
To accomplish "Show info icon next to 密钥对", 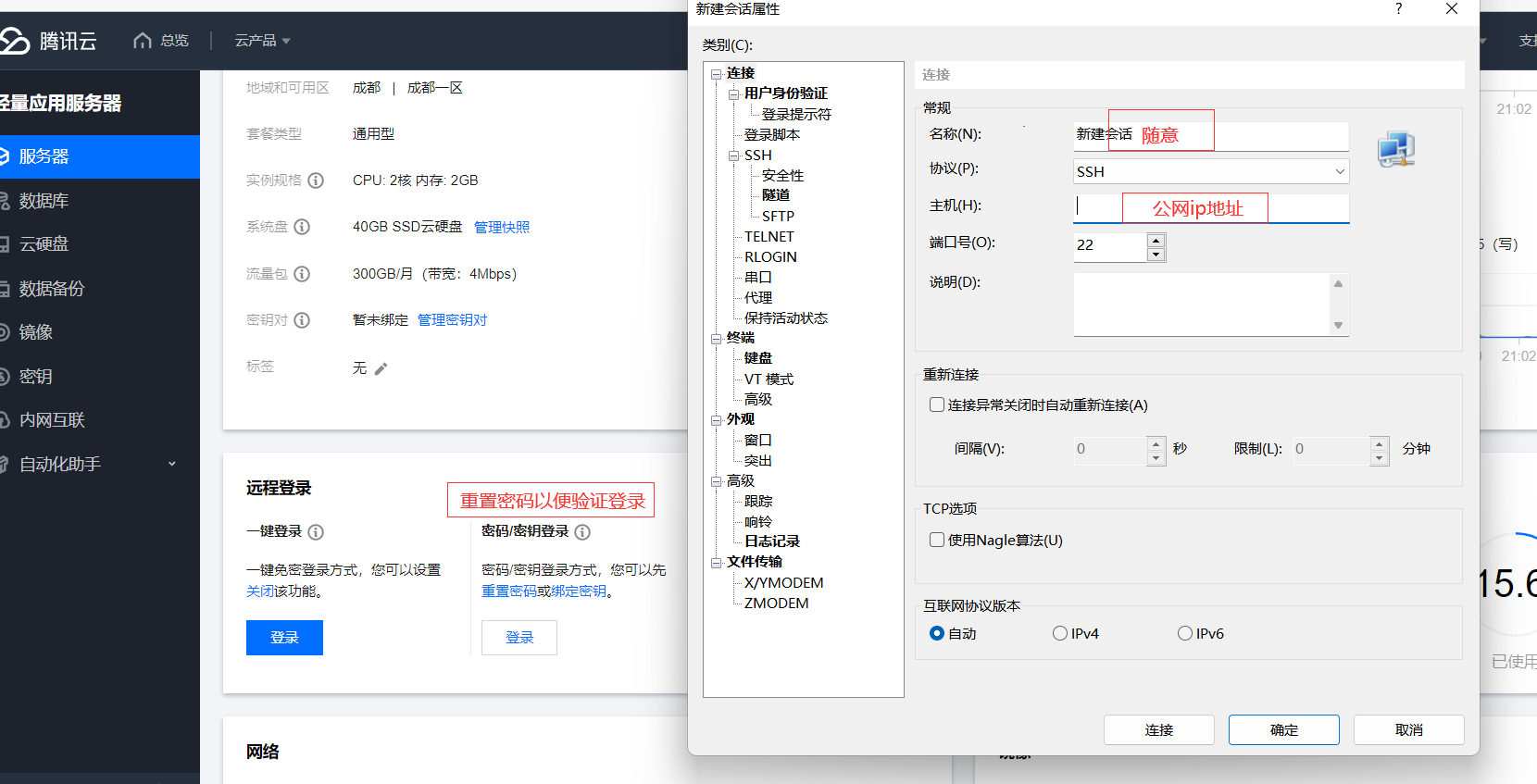I will tap(302, 320).
